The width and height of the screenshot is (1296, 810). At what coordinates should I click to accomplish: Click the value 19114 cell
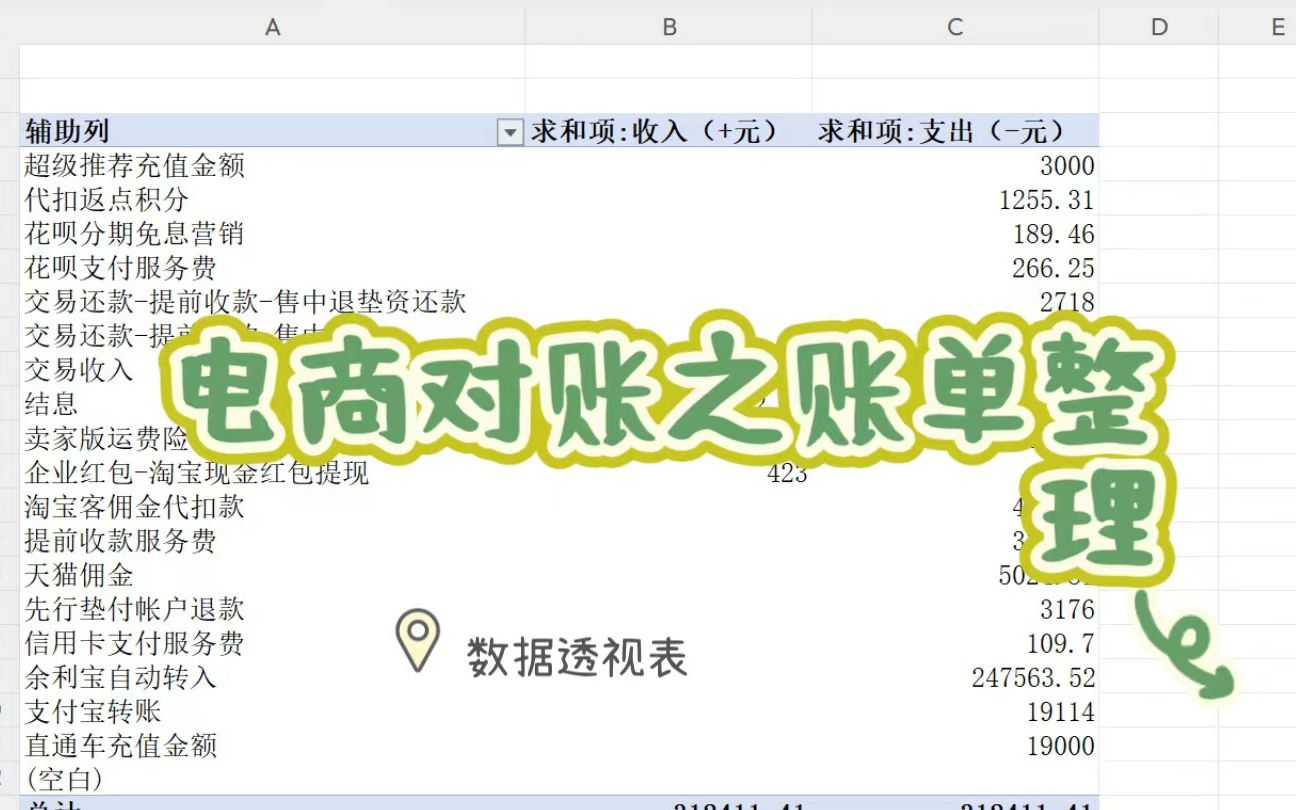pos(1061,712)
